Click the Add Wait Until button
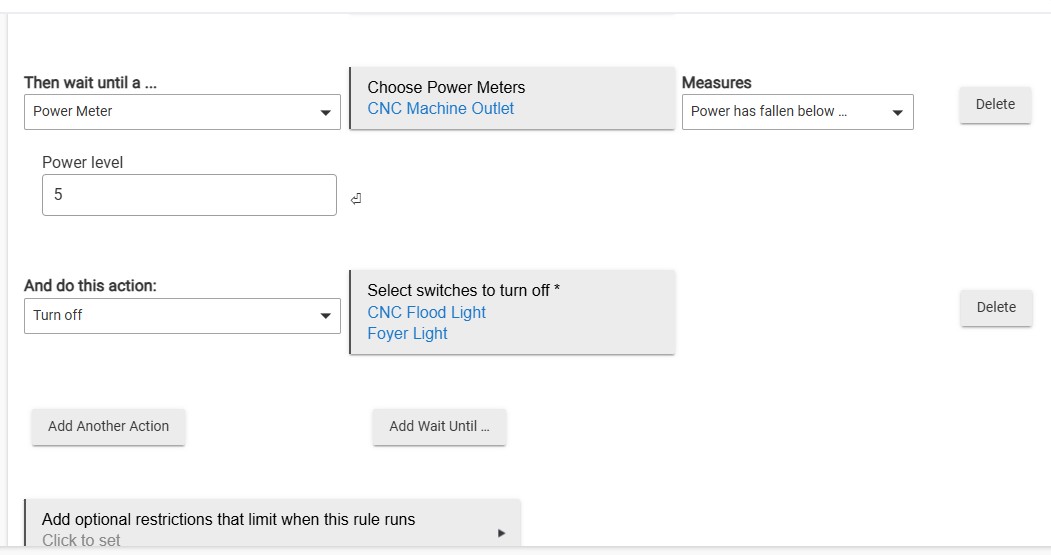This screenshot has height=555, width=1051. (x=439, y=426)
